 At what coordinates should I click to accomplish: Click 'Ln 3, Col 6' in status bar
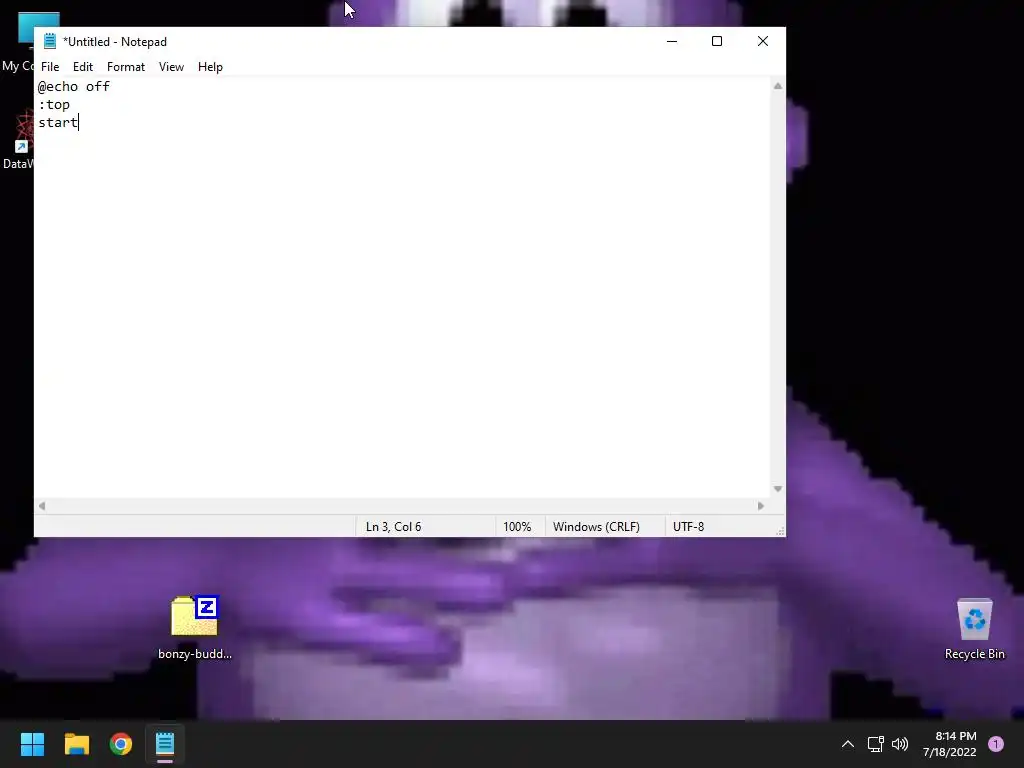coord(393,527)
